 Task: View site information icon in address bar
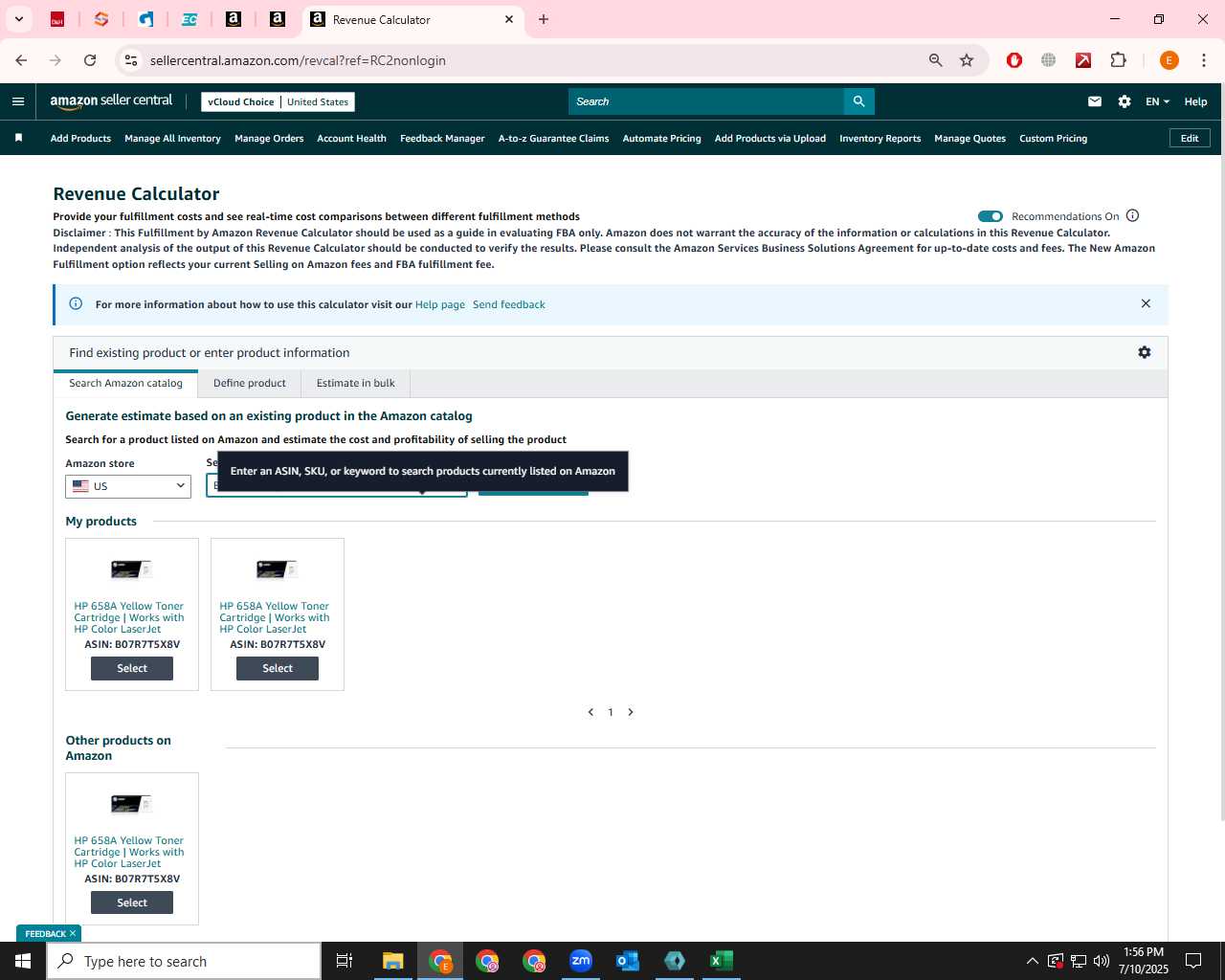point(131,60)
